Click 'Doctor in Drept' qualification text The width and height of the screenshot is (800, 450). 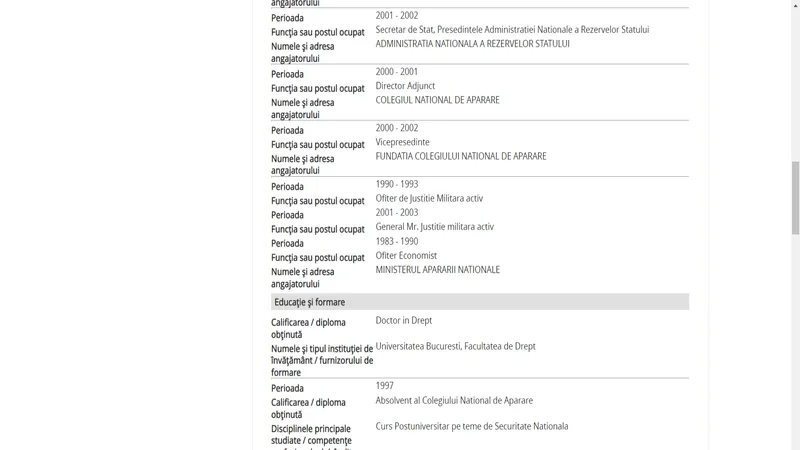click(404, 320)
